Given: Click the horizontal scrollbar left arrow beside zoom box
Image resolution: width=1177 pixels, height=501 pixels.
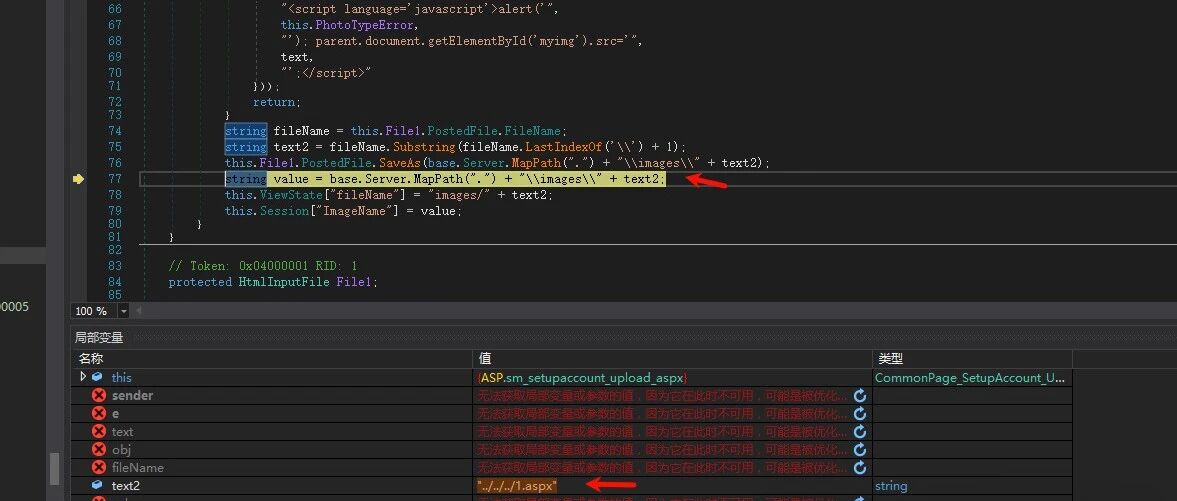Looking at the screenshot, I should tap(137, 311).
